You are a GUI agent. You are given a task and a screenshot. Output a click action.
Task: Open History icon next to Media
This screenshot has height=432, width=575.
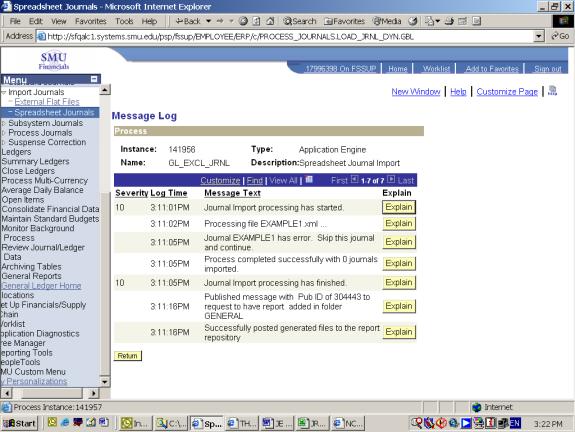pyautogui.click(x=413, y=21)
